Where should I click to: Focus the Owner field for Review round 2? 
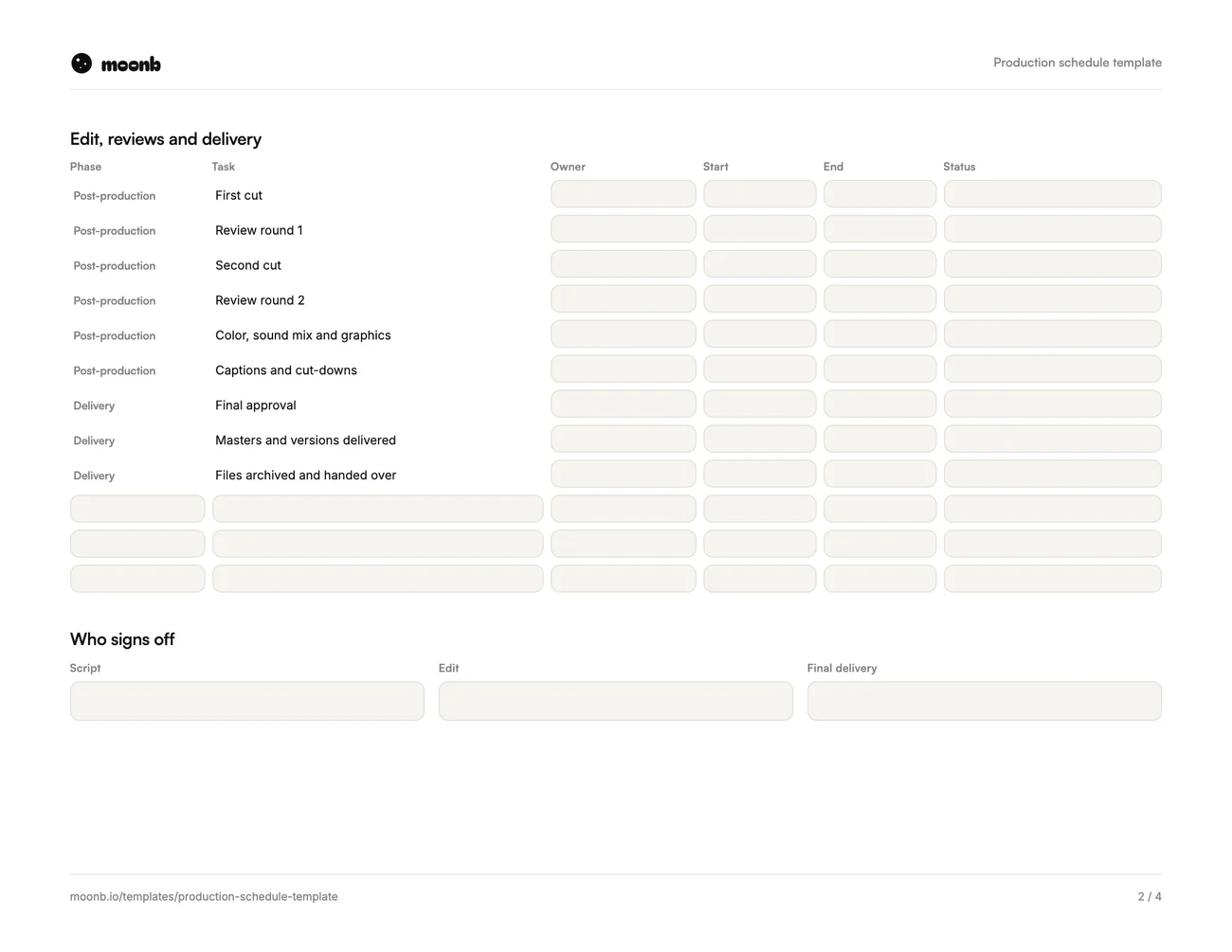(x=624, y=299)
